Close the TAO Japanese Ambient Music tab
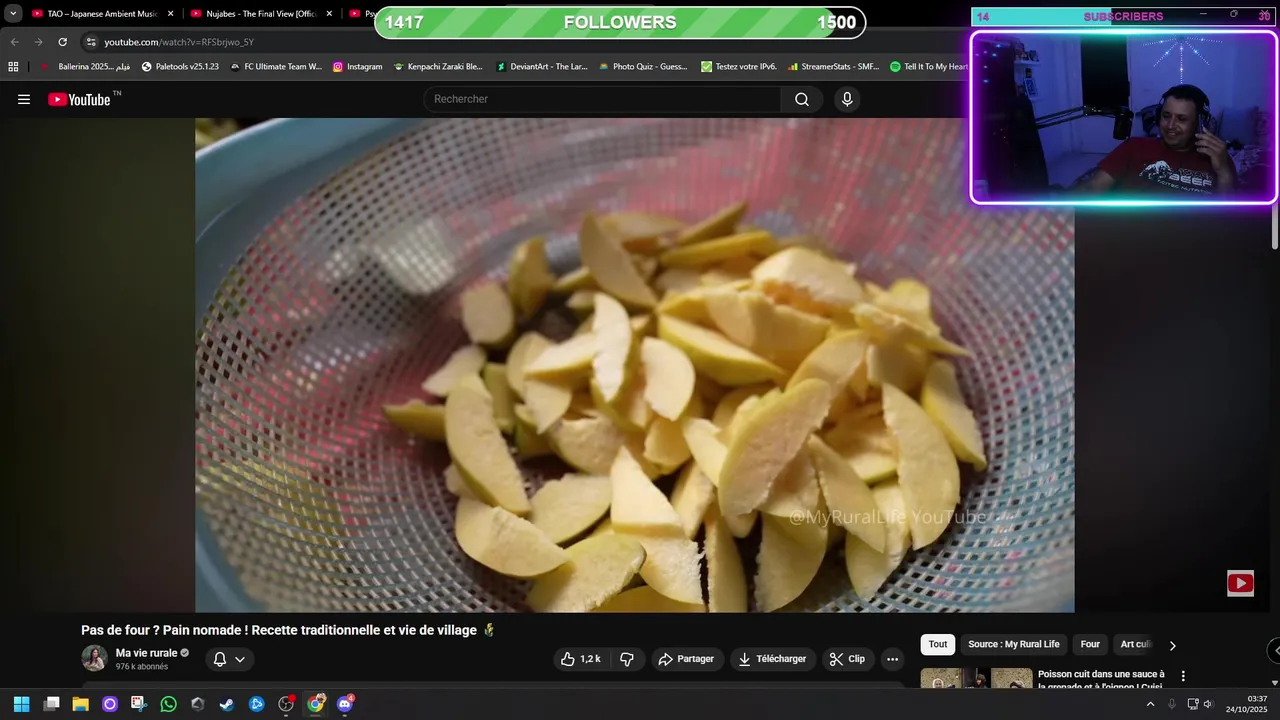 170,14
